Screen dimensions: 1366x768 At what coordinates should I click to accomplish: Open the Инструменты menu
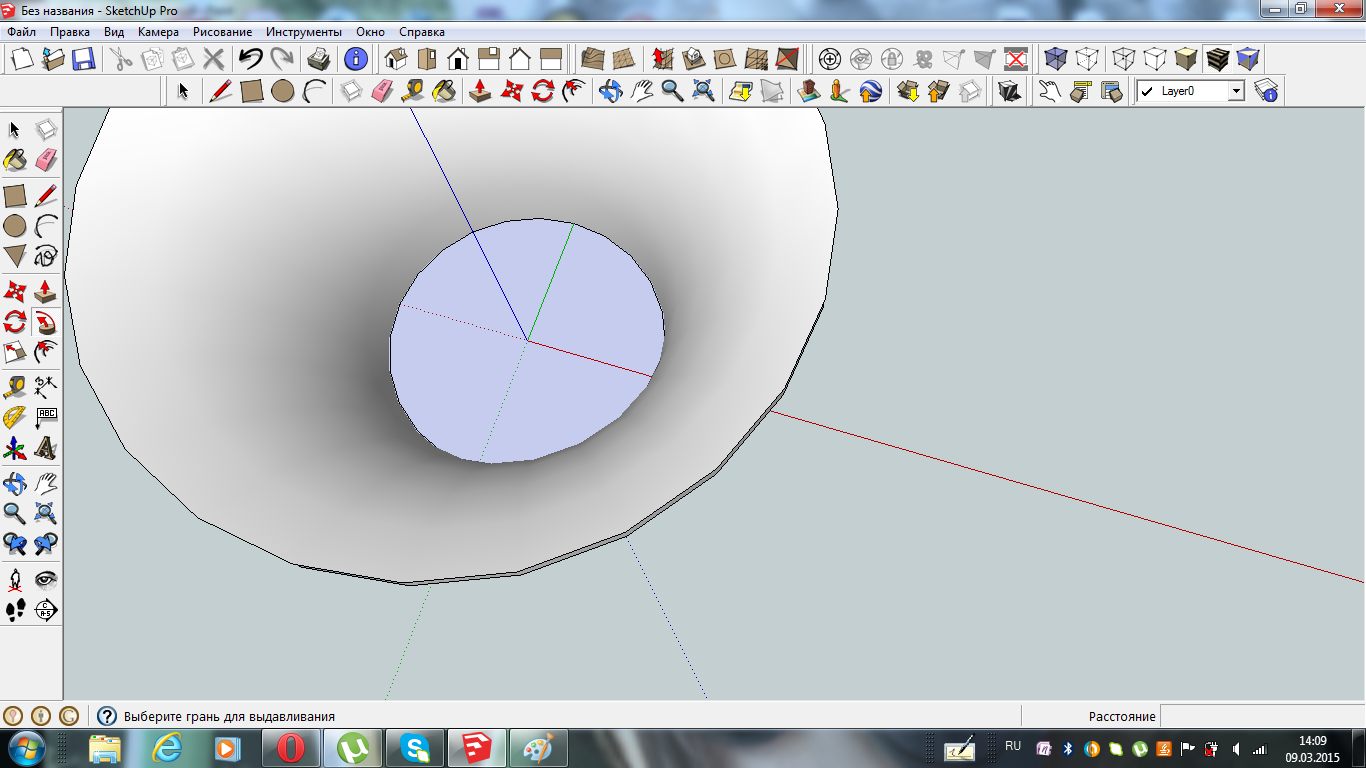(x=304, y=32)
